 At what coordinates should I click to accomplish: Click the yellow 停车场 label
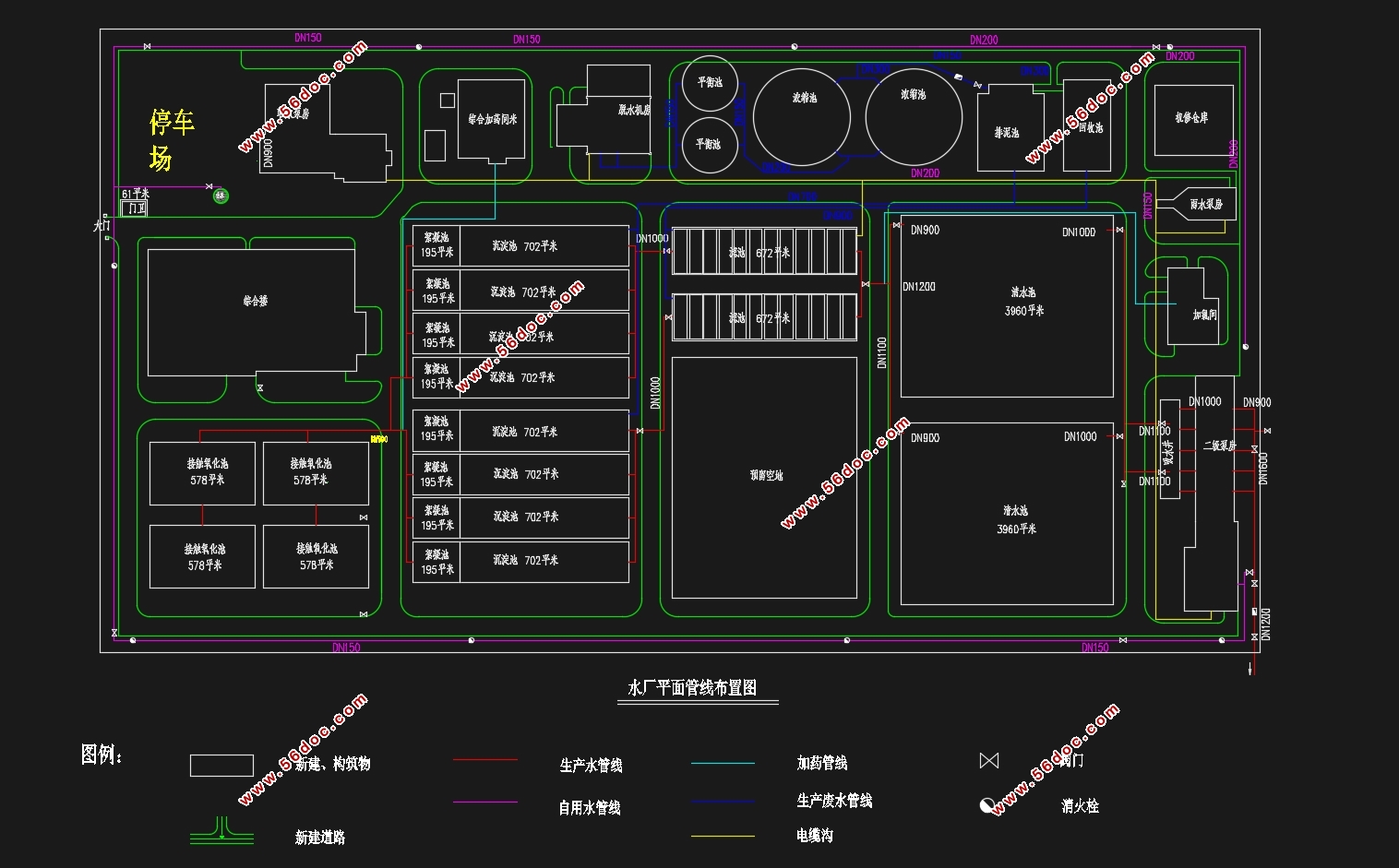pyautogui.click(x=173, y=140)
